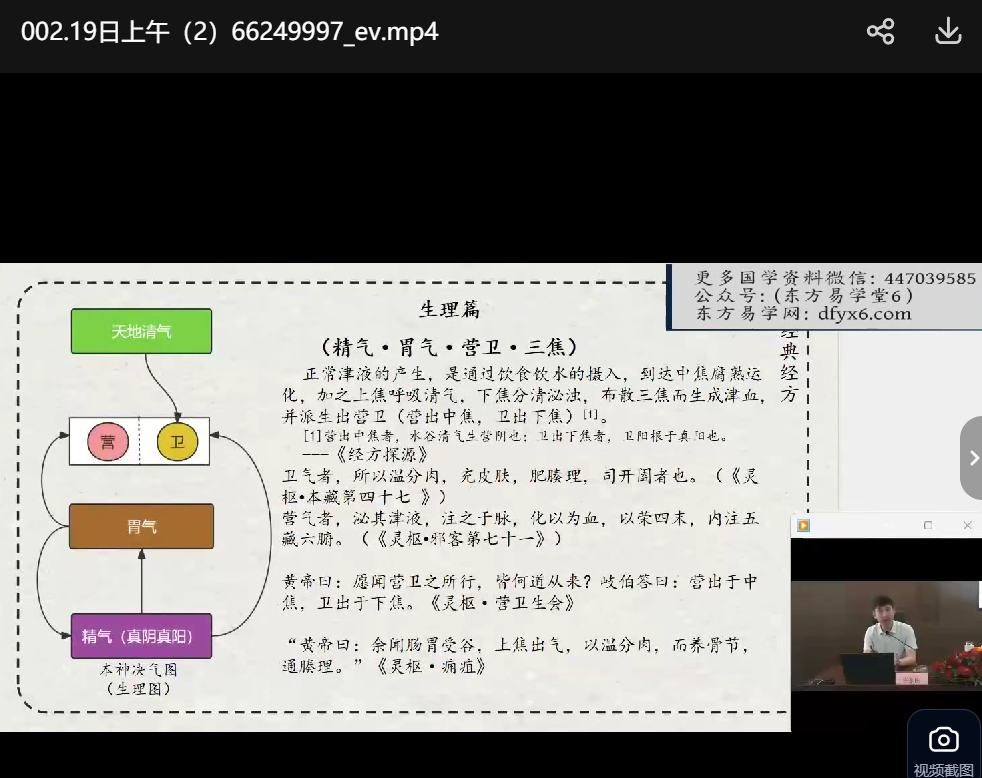Click the video file name title

click(x=229, y=32)
